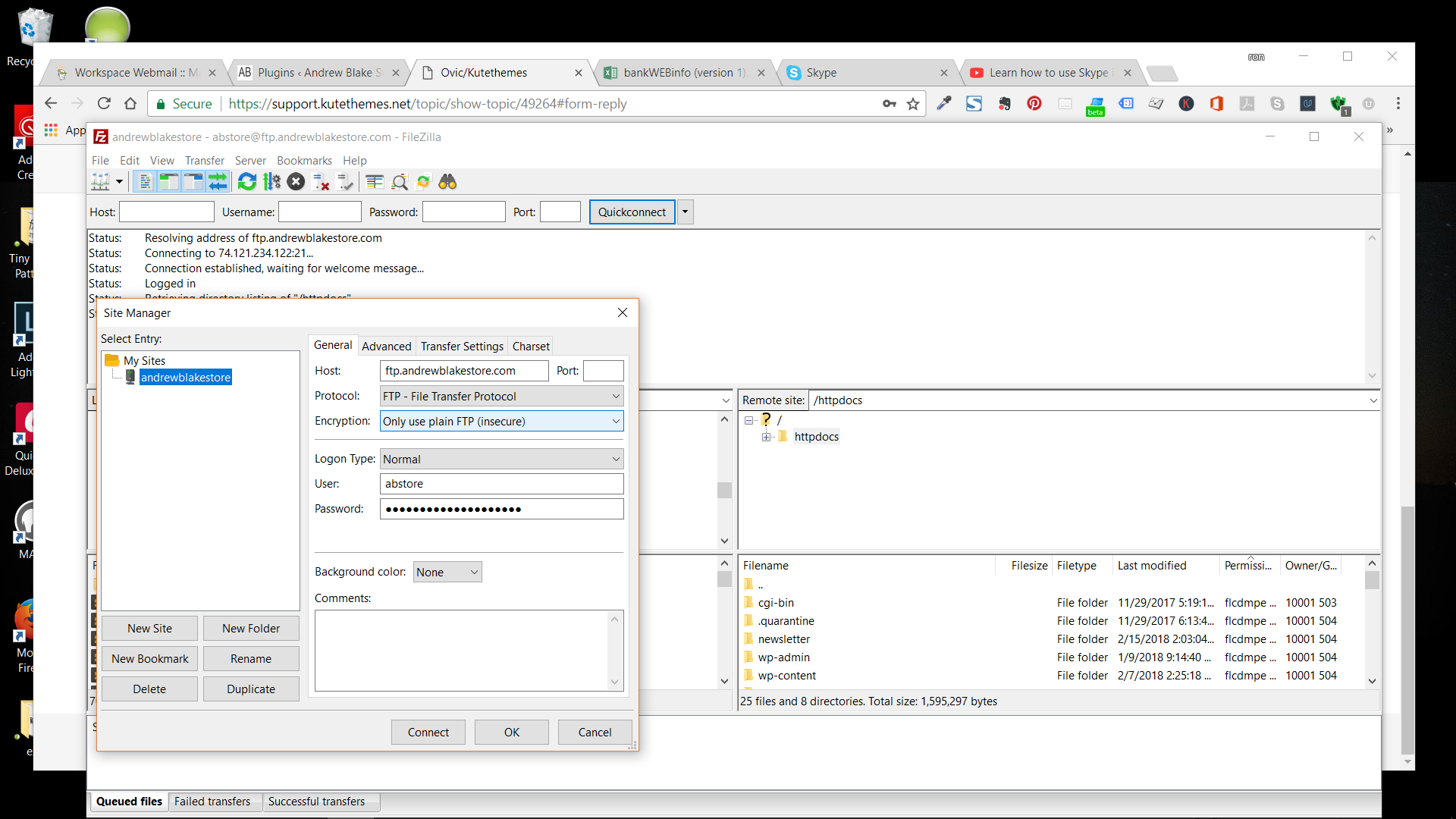Image resolution: width=1456 pixels, height=819 pixels.
Task: Open the Site Manager toolbar icon
Action: [100, 182]
